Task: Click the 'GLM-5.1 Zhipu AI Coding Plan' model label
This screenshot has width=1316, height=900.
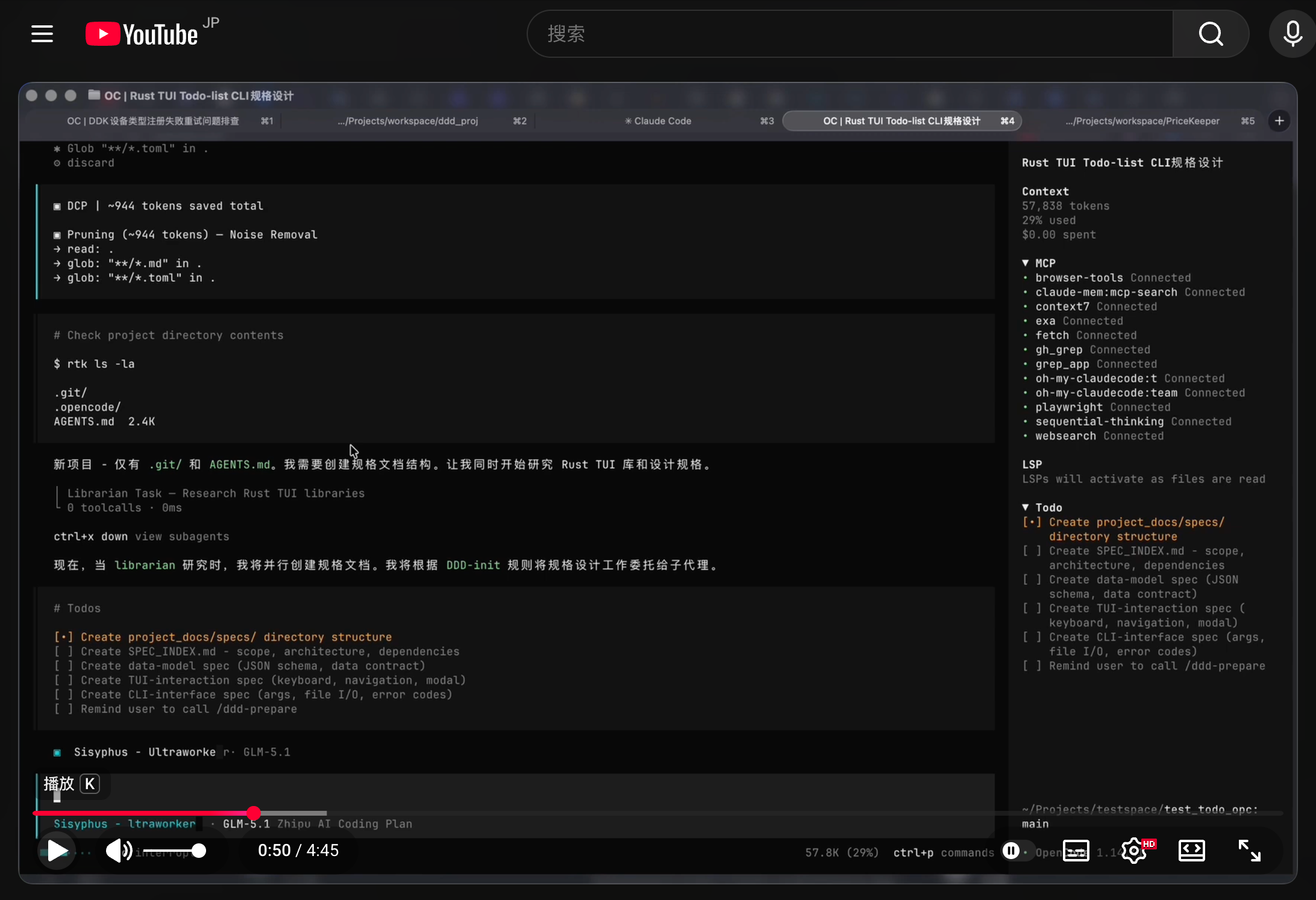Action: click(318, 823)
